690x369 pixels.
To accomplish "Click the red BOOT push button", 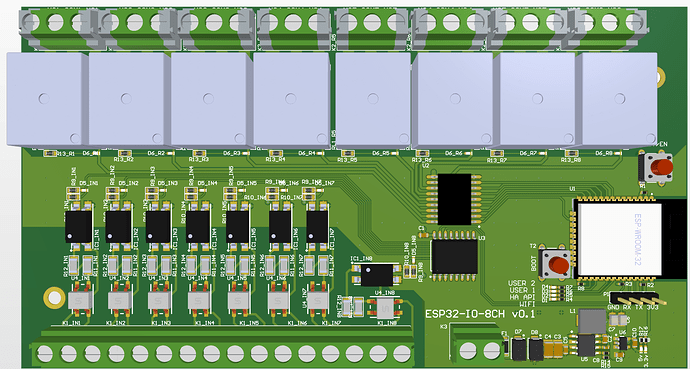I will coord(557,265).
